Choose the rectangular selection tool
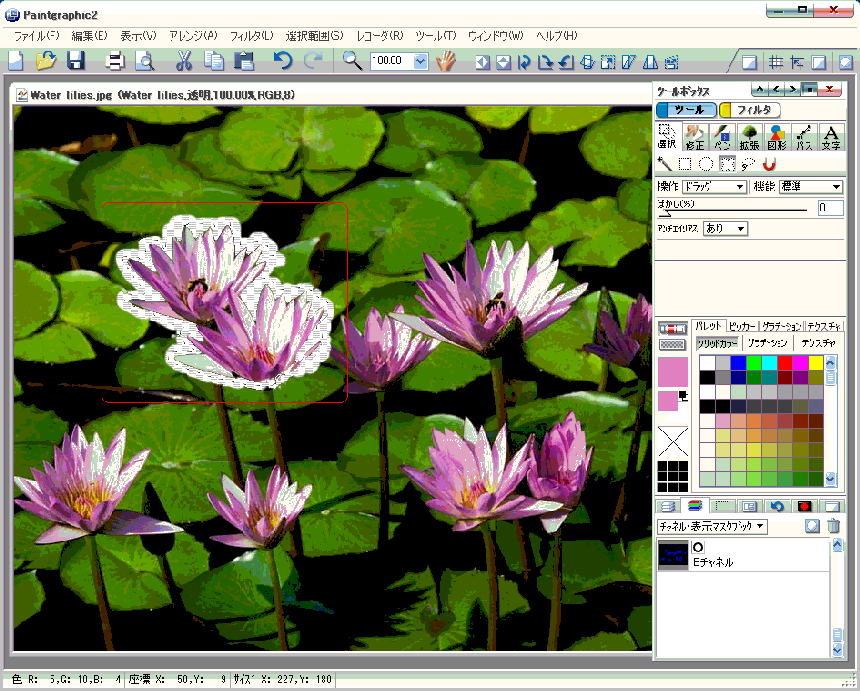Image resolution: width=860 pixels, height=691 pixels. coord(684,164)
